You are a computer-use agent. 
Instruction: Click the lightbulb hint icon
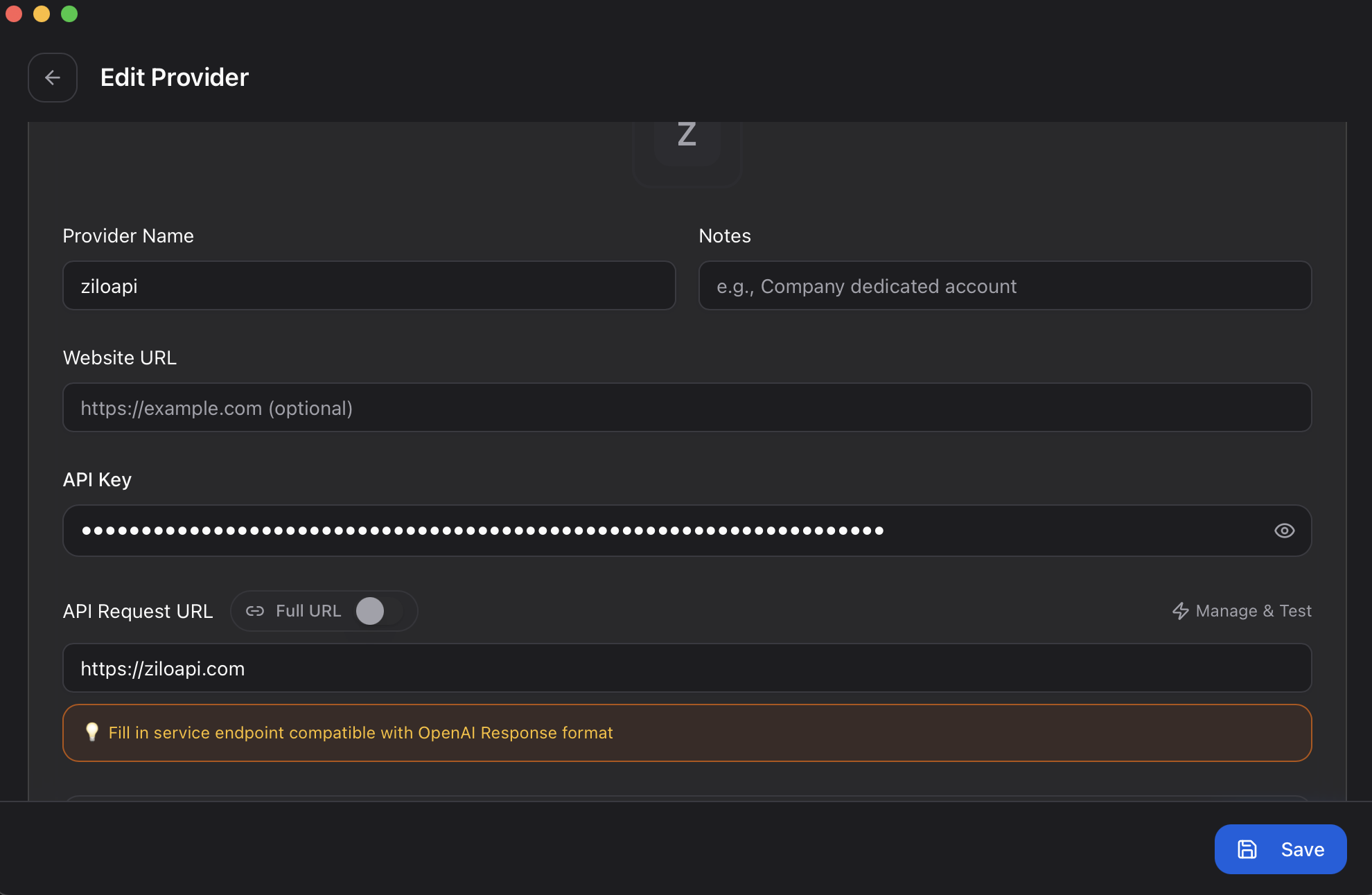[x=91, y=732]
